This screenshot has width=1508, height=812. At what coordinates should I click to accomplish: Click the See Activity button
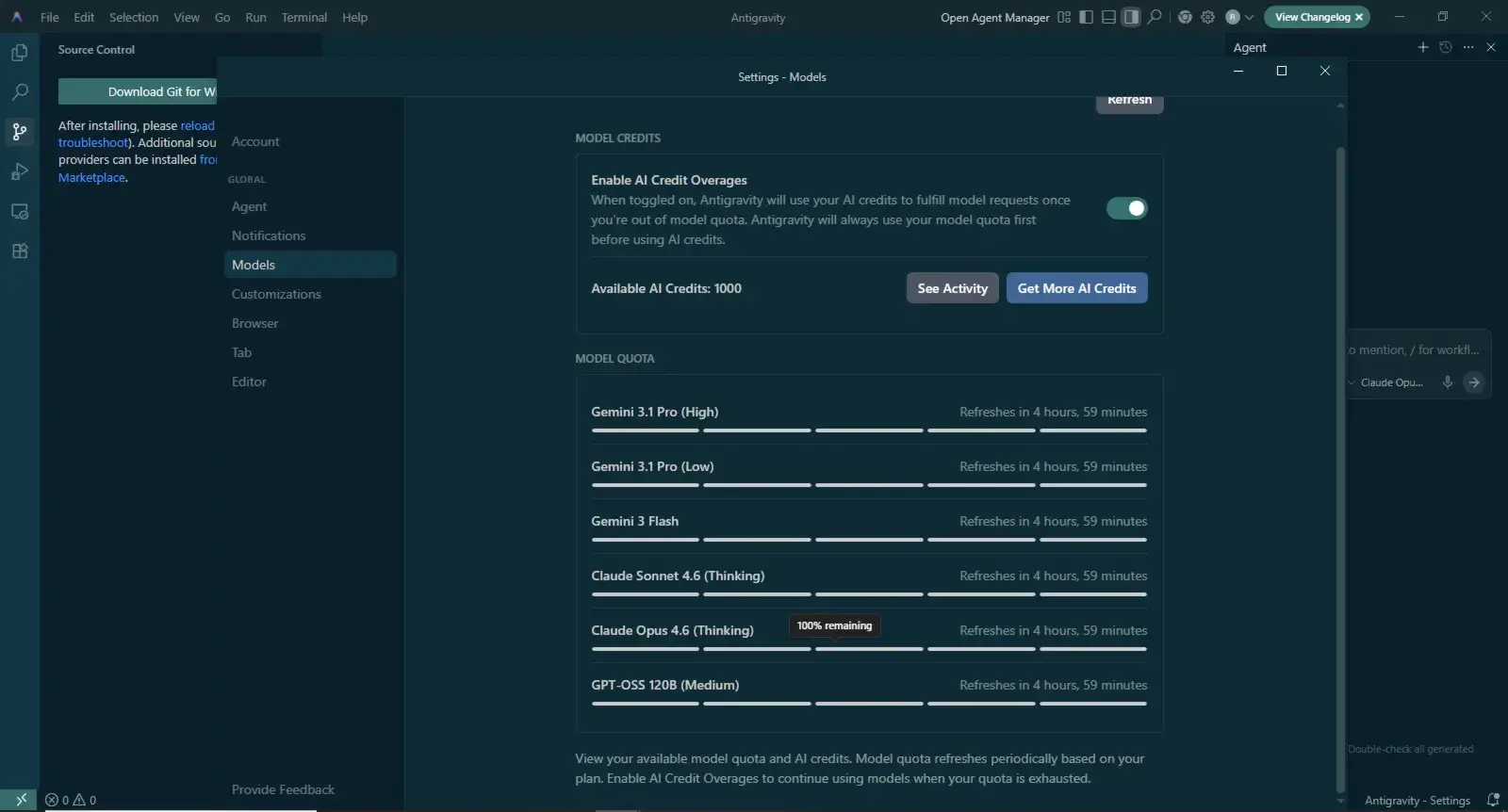(952, 288)
